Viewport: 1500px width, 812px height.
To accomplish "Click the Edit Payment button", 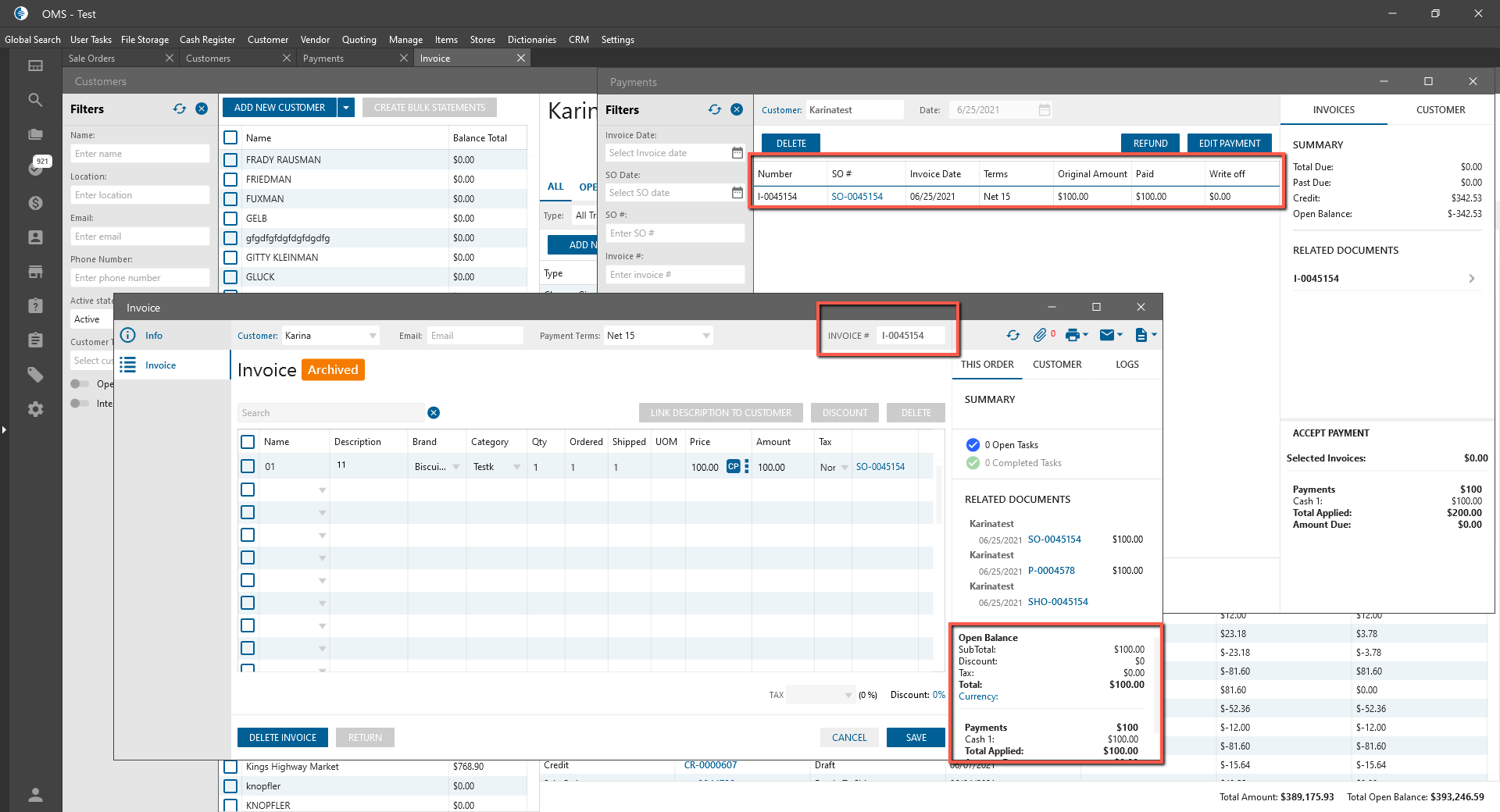I will [1229, 144].
